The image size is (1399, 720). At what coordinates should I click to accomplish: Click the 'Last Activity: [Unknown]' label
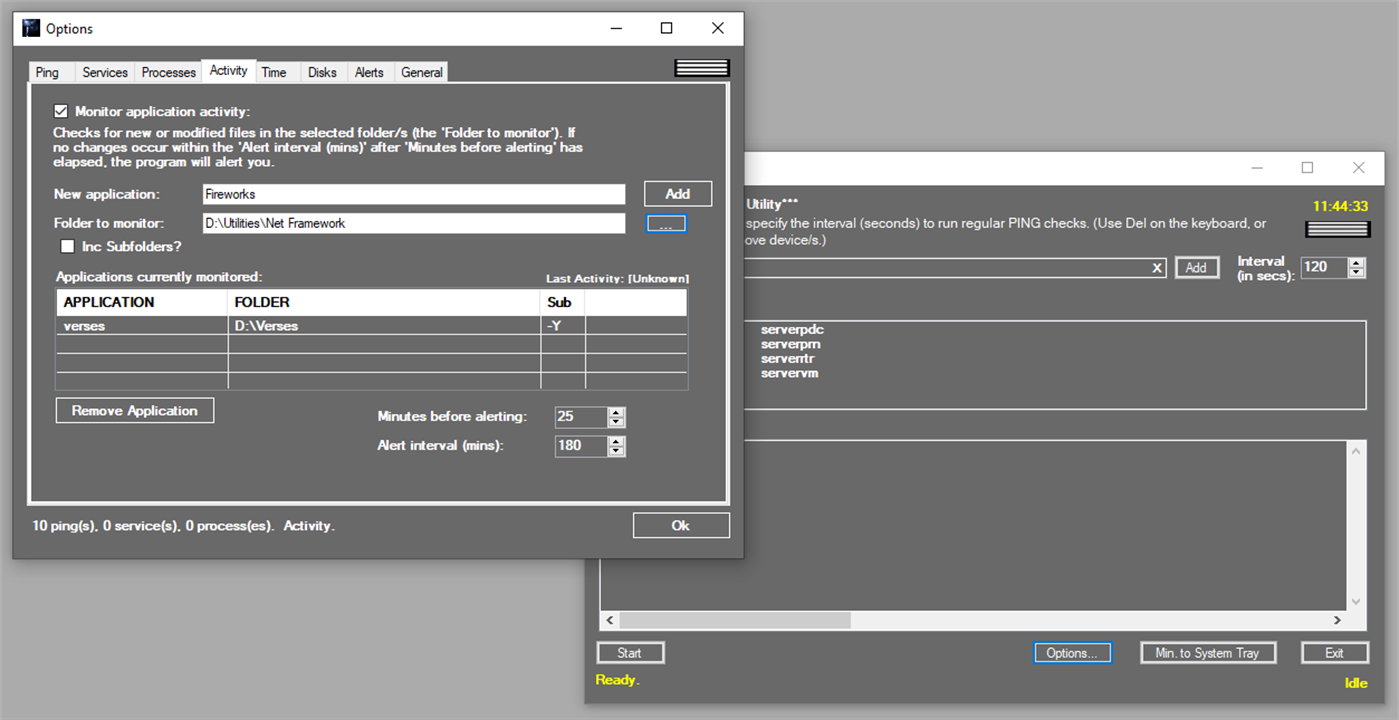coord(617,278)
